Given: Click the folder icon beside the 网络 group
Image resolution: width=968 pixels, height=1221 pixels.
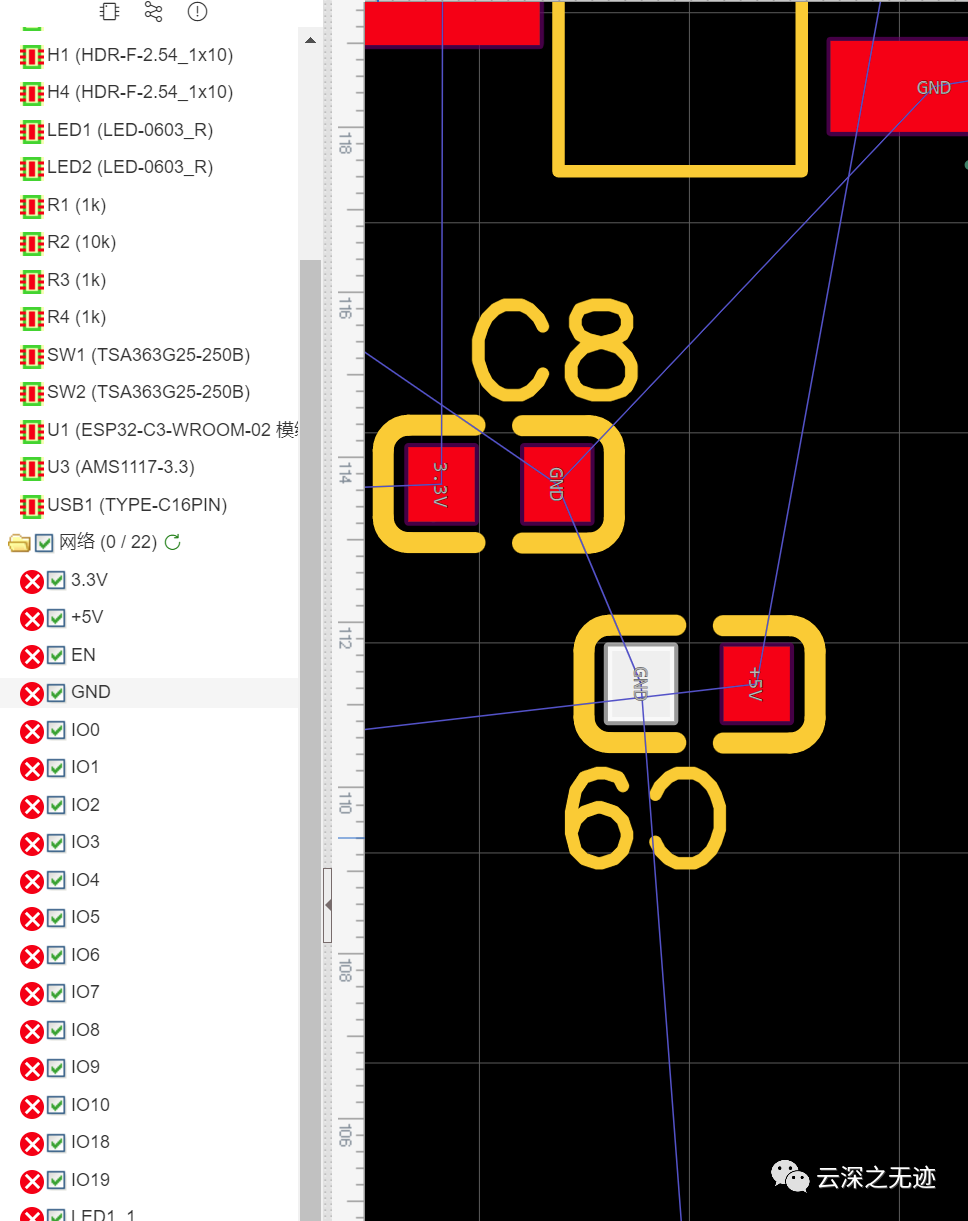Looking at the screenshot, I should [x=20, y=542].
